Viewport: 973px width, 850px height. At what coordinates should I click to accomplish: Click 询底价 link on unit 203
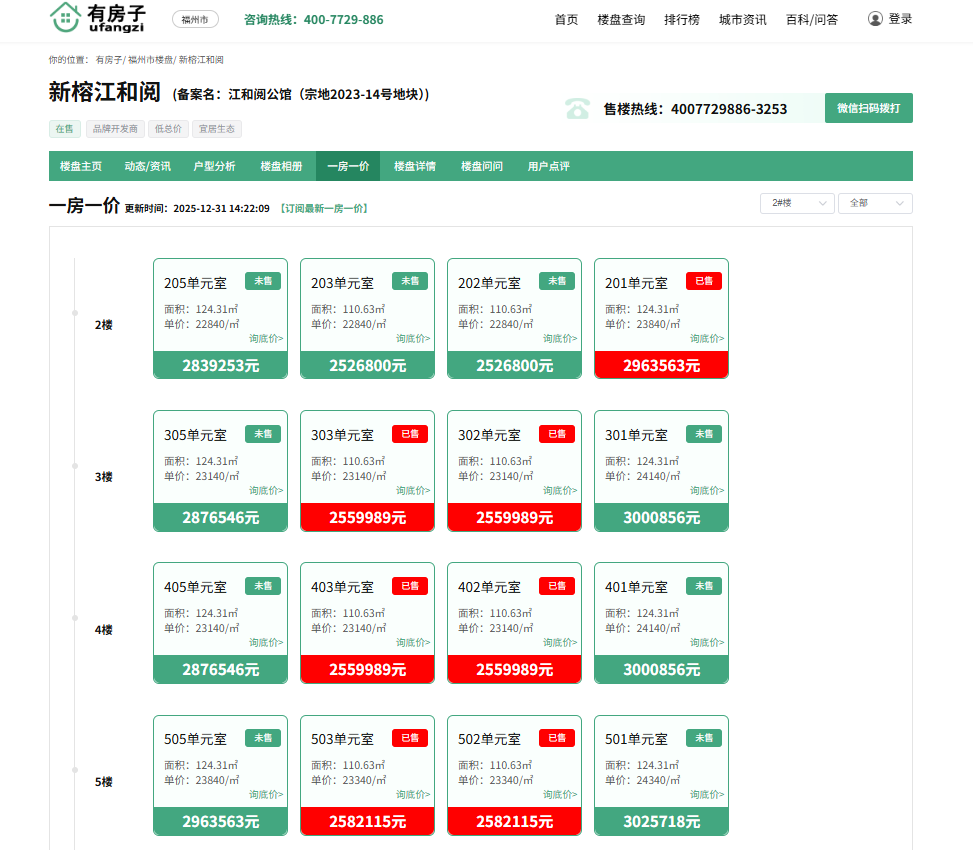[413, 339]
